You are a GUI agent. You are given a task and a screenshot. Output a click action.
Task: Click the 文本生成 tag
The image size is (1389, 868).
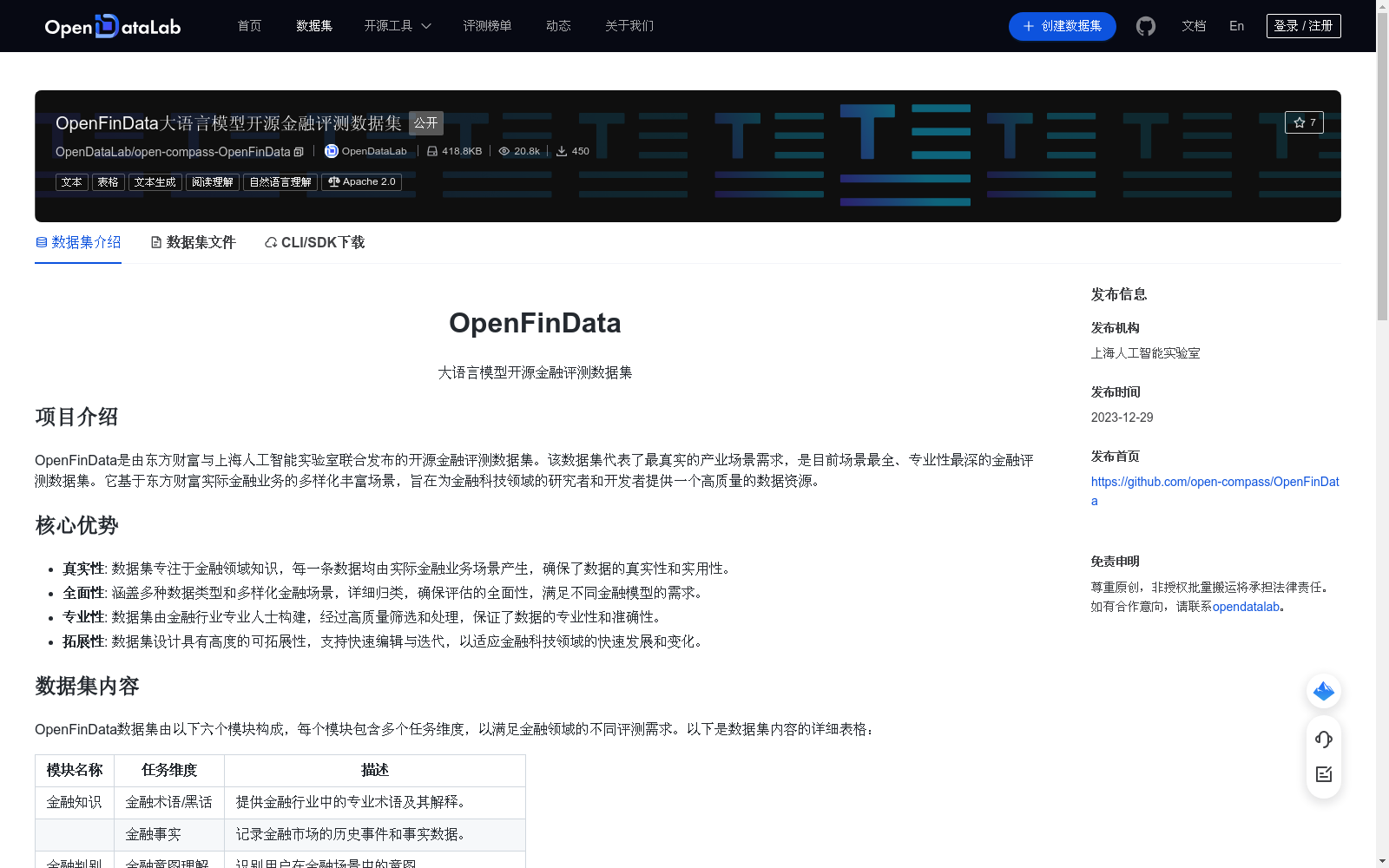click(x=155, y=182)
